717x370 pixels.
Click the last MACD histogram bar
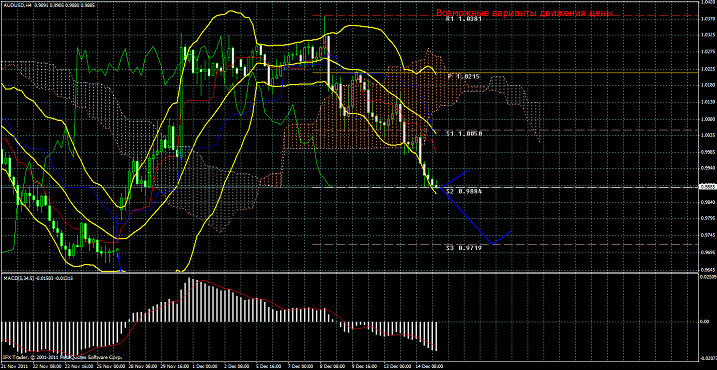[436, 336]
